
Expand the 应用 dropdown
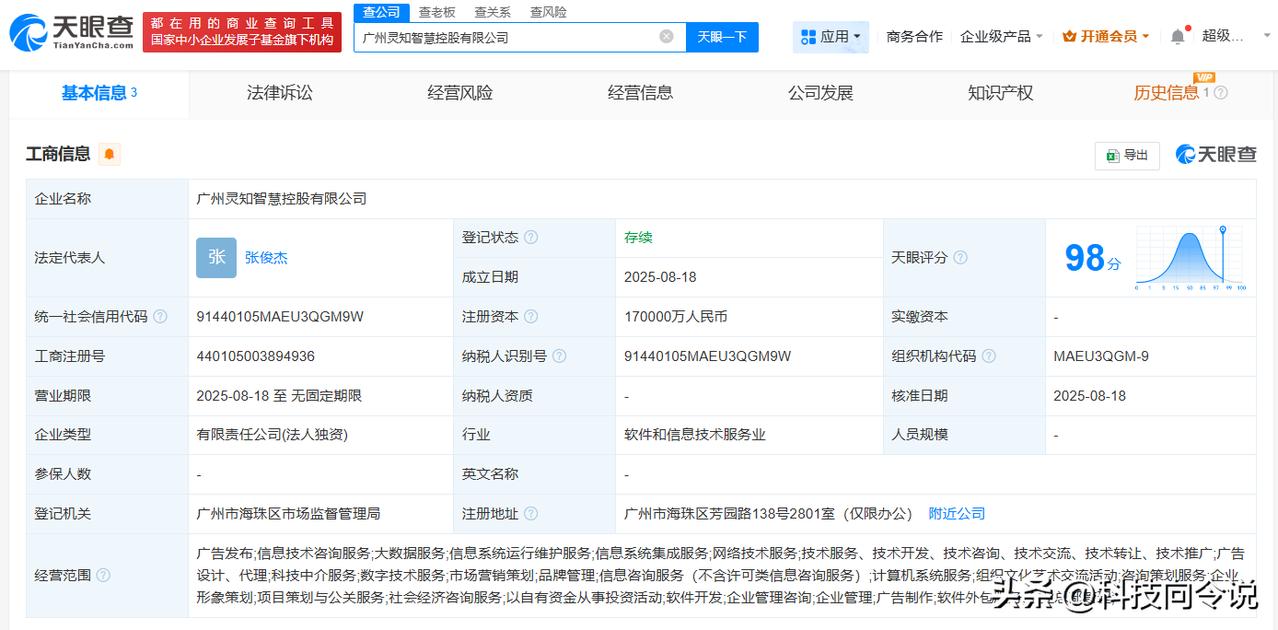point(831,37)
